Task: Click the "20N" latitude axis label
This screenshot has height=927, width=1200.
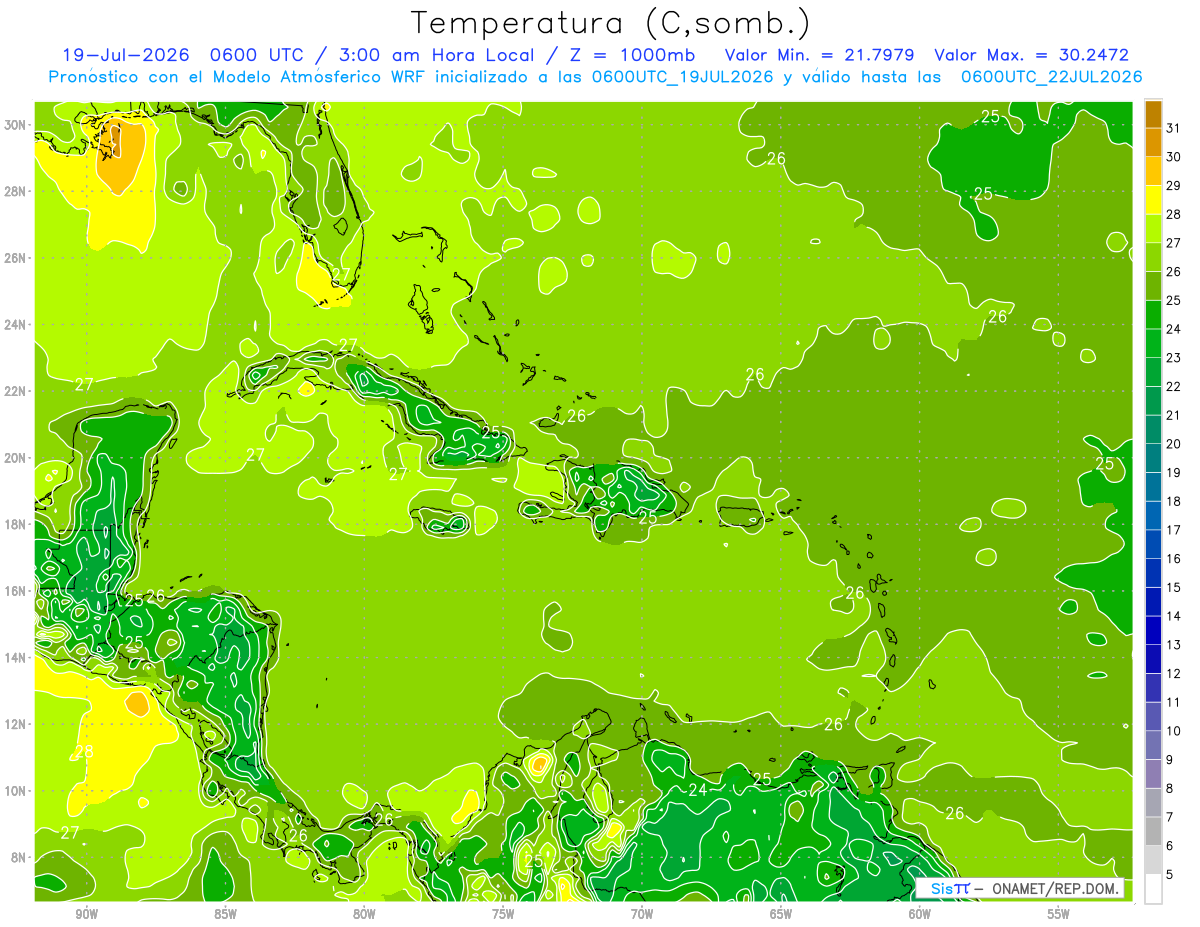Action: (15, 457)
